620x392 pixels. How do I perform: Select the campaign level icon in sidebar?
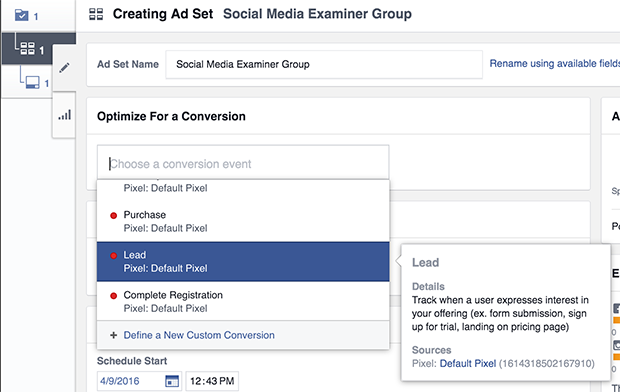[21, 15]
